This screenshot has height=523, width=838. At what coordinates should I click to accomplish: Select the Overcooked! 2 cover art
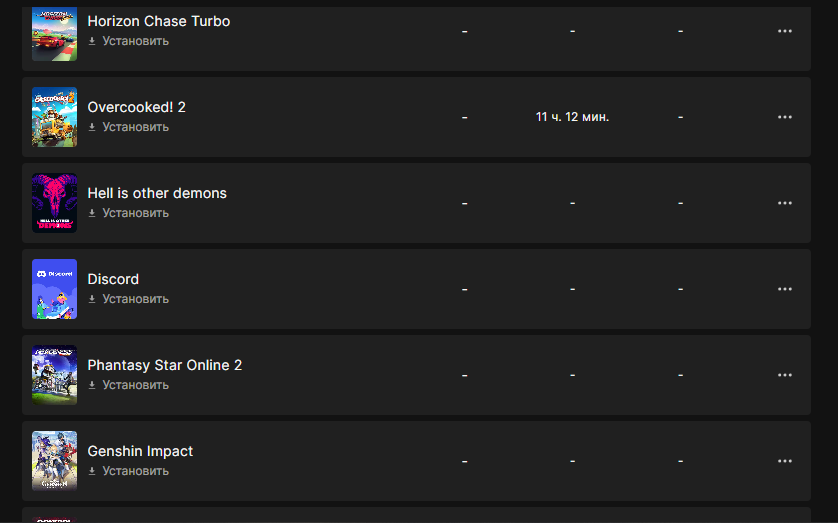[55, 117]
